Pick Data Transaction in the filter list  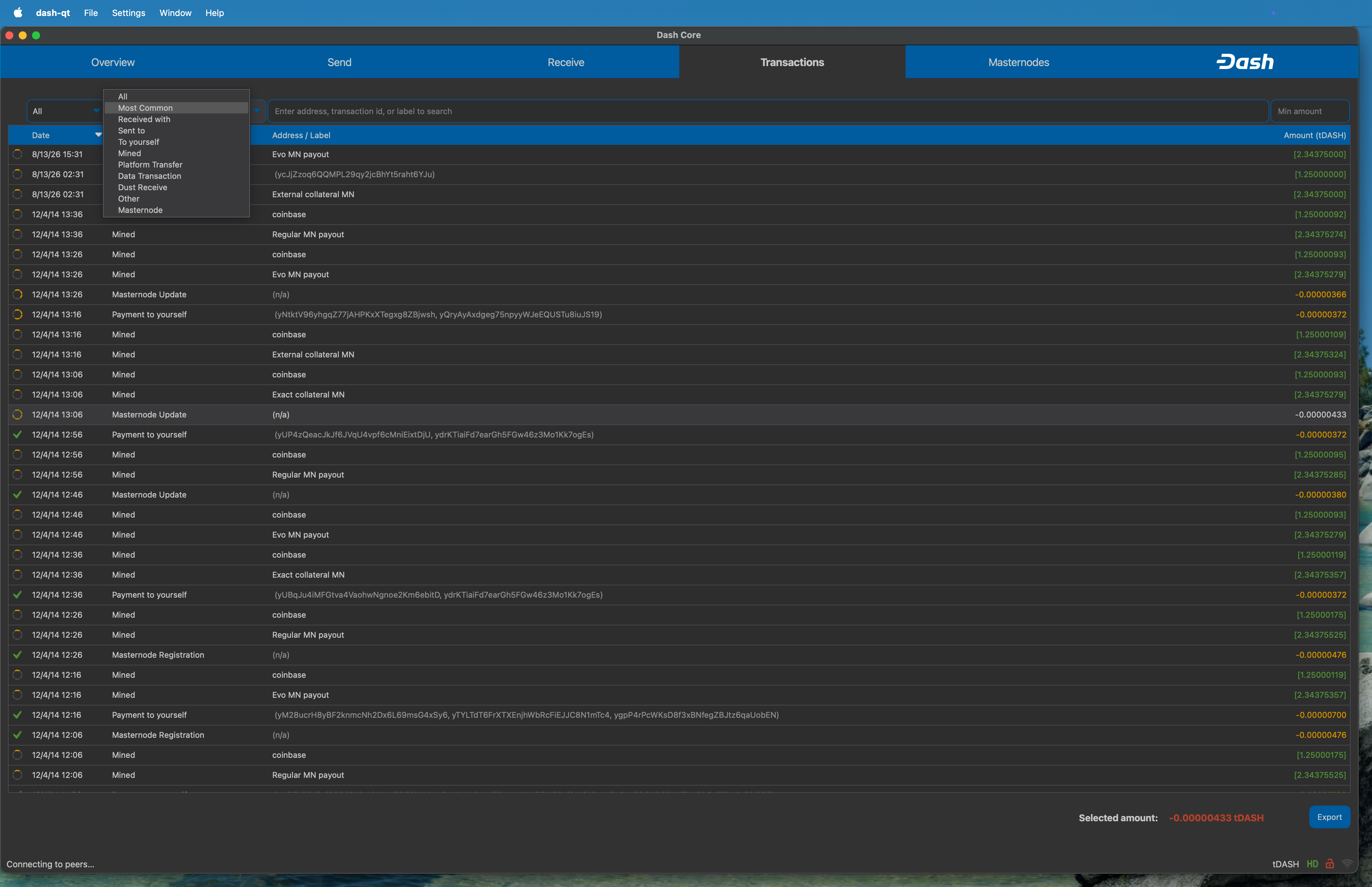(176, 176)
